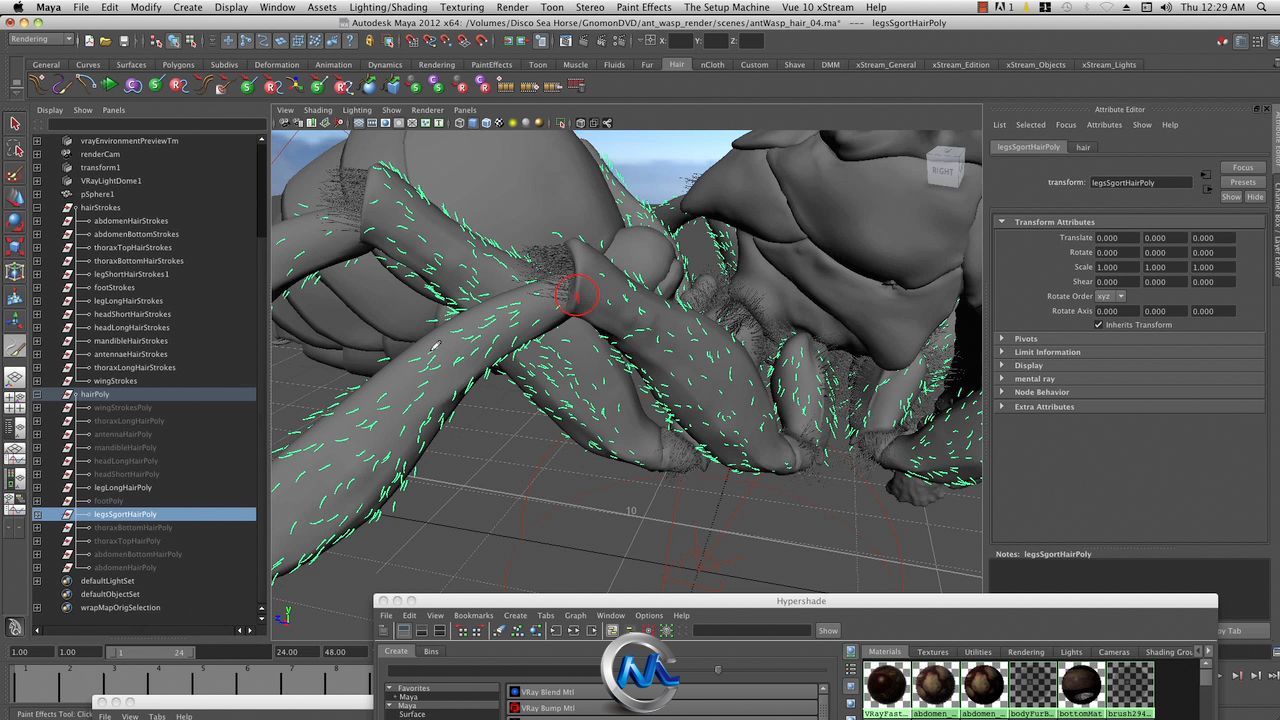Image resolution: width=1280 pixels, height=720 pixels.
Task: Click the Show Manipulator tool icon
Action: [x=15, y=320]
